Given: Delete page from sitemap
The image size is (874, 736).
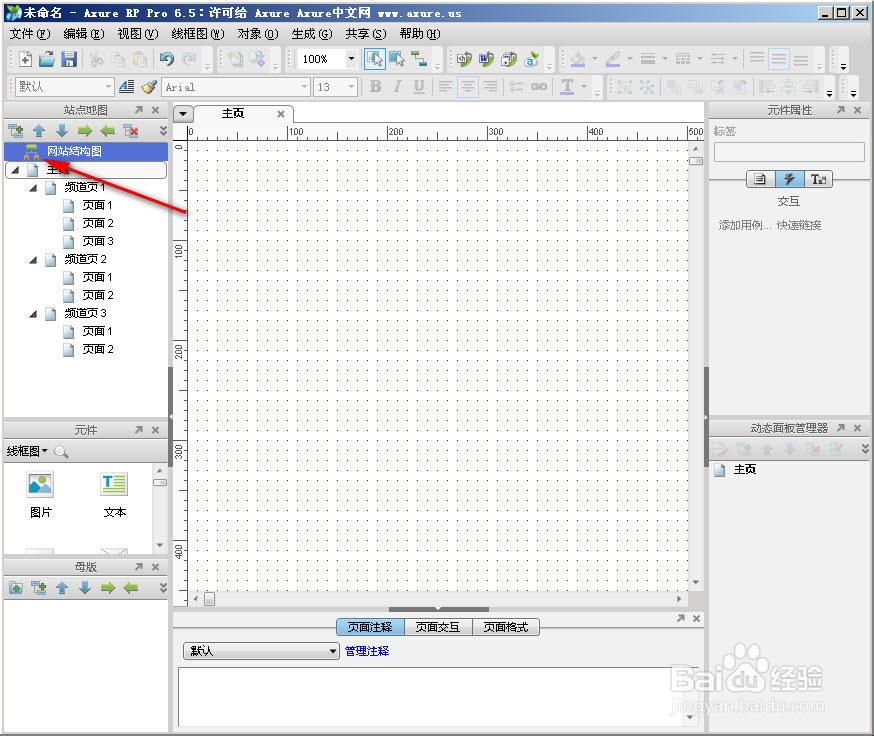Looking at the screenshot, I should point(131,132).
